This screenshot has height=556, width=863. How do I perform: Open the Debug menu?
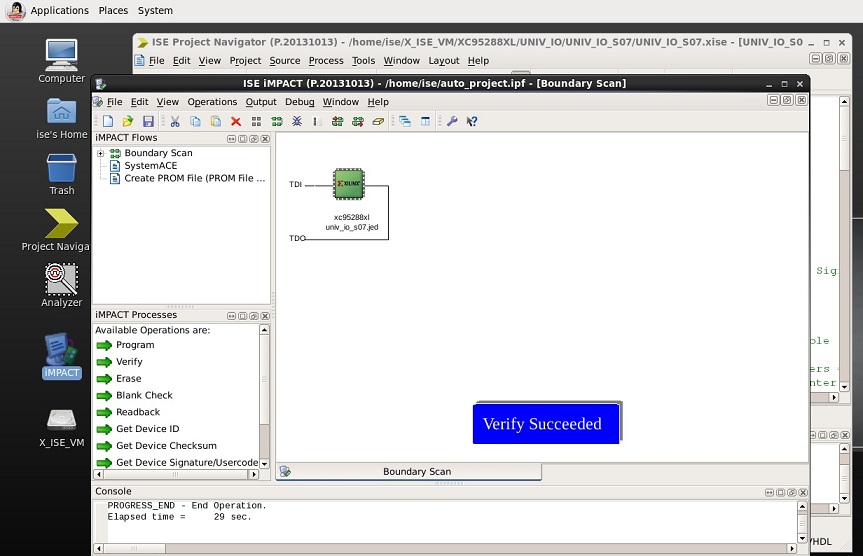coord(299,102)
